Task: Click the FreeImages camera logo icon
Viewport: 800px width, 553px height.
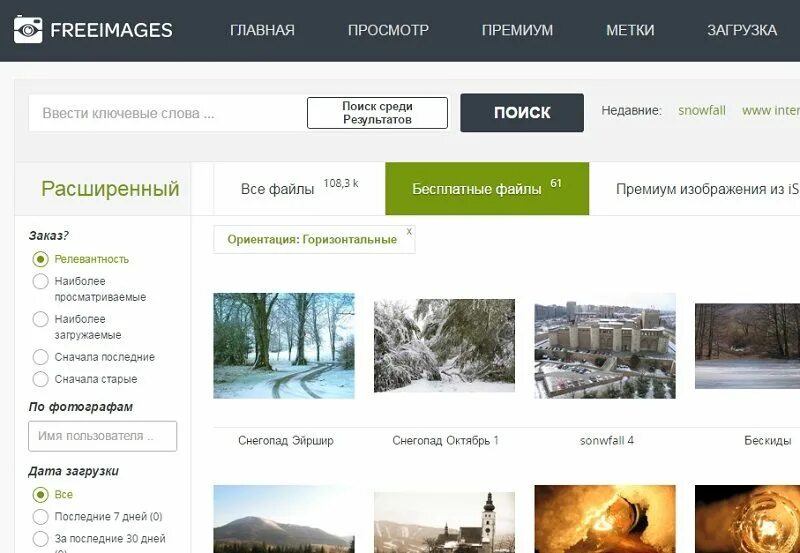Action: click(28, 30)
